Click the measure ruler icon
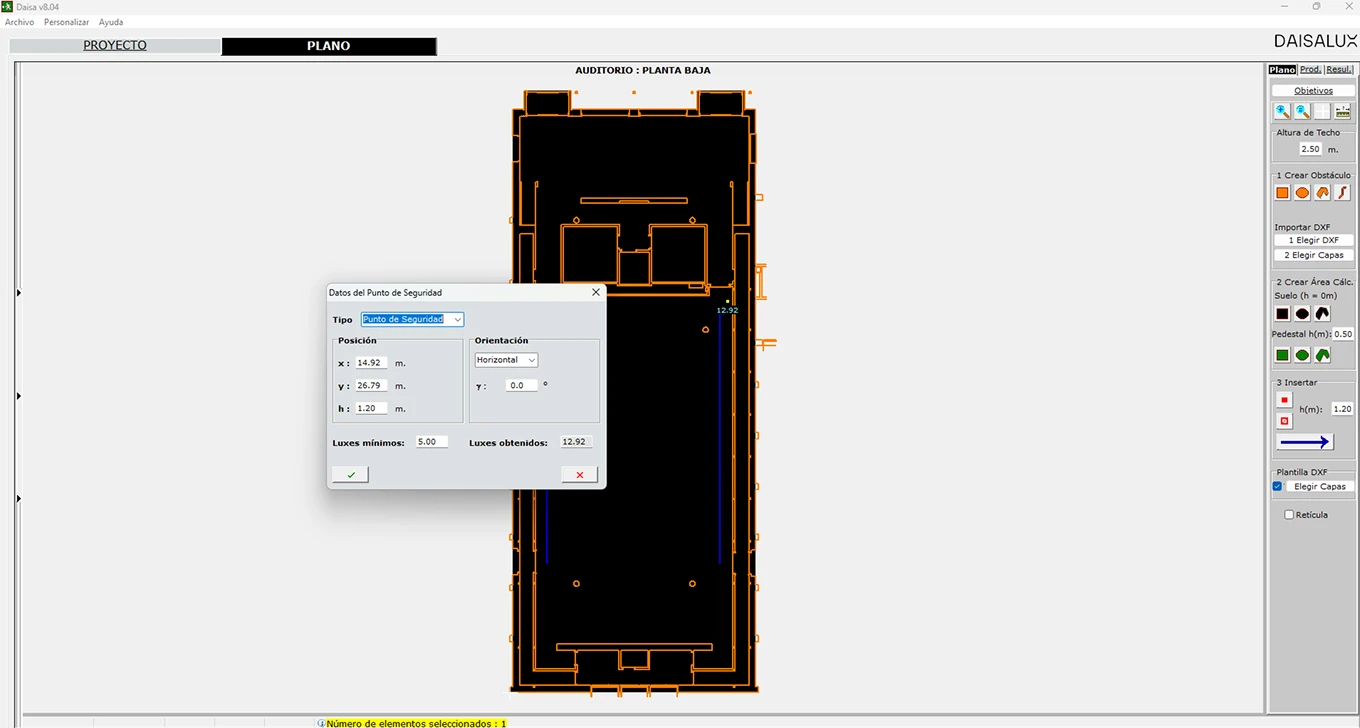Image resolution: width=1360 pixels, height=728 pixels. pos(1343,112)
